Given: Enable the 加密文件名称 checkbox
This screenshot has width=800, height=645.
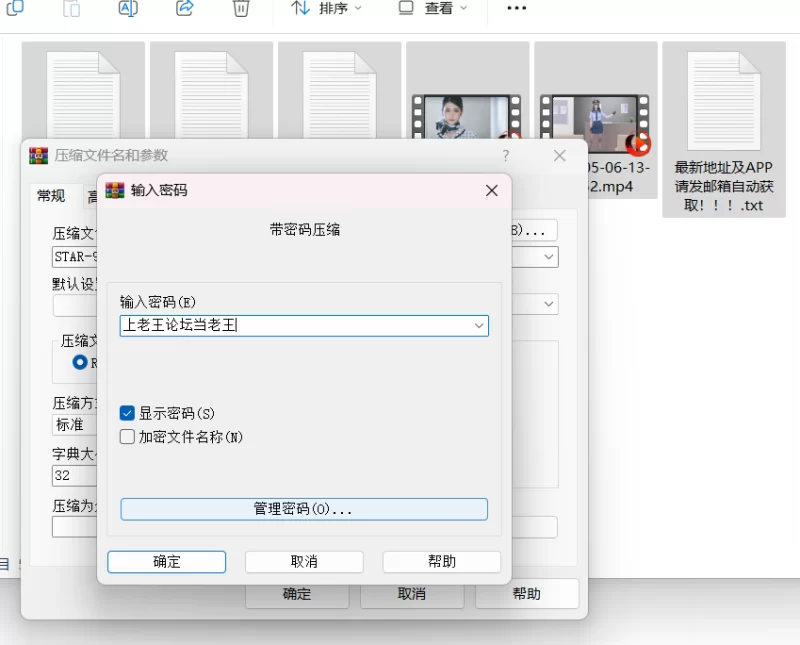Looking at the screenshot, I should click(127, 437).
